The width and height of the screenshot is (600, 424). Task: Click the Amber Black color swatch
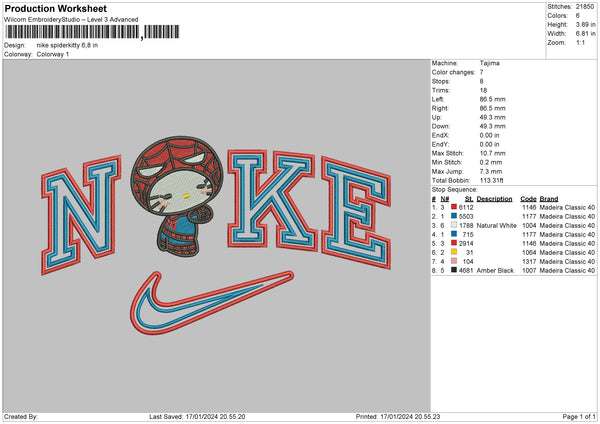(454, 270)
